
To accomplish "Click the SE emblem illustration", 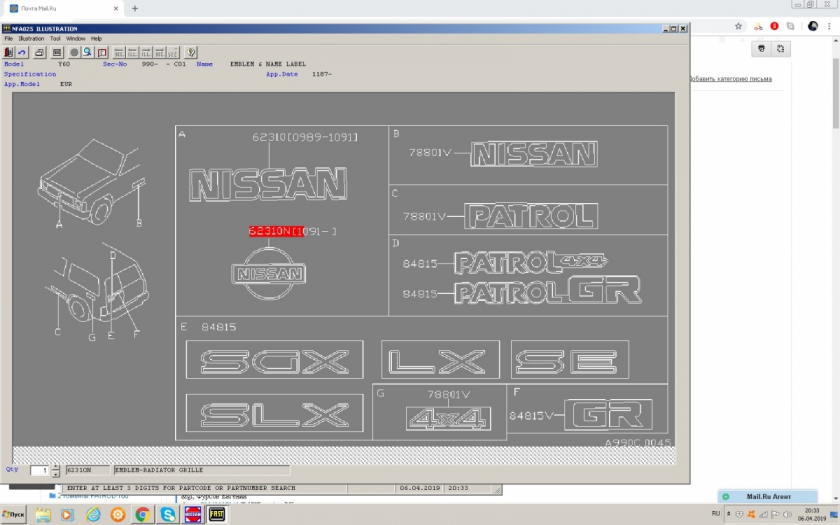I will (x=570, y=359).
